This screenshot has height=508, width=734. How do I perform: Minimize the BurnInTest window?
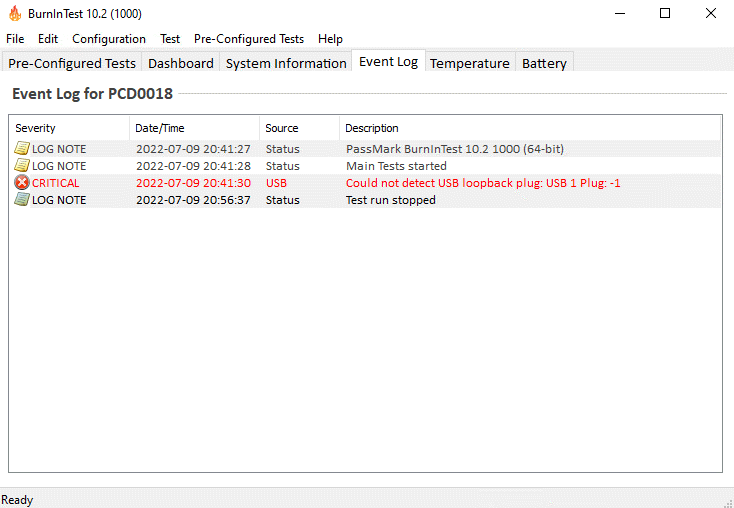(x=620, y=14)
